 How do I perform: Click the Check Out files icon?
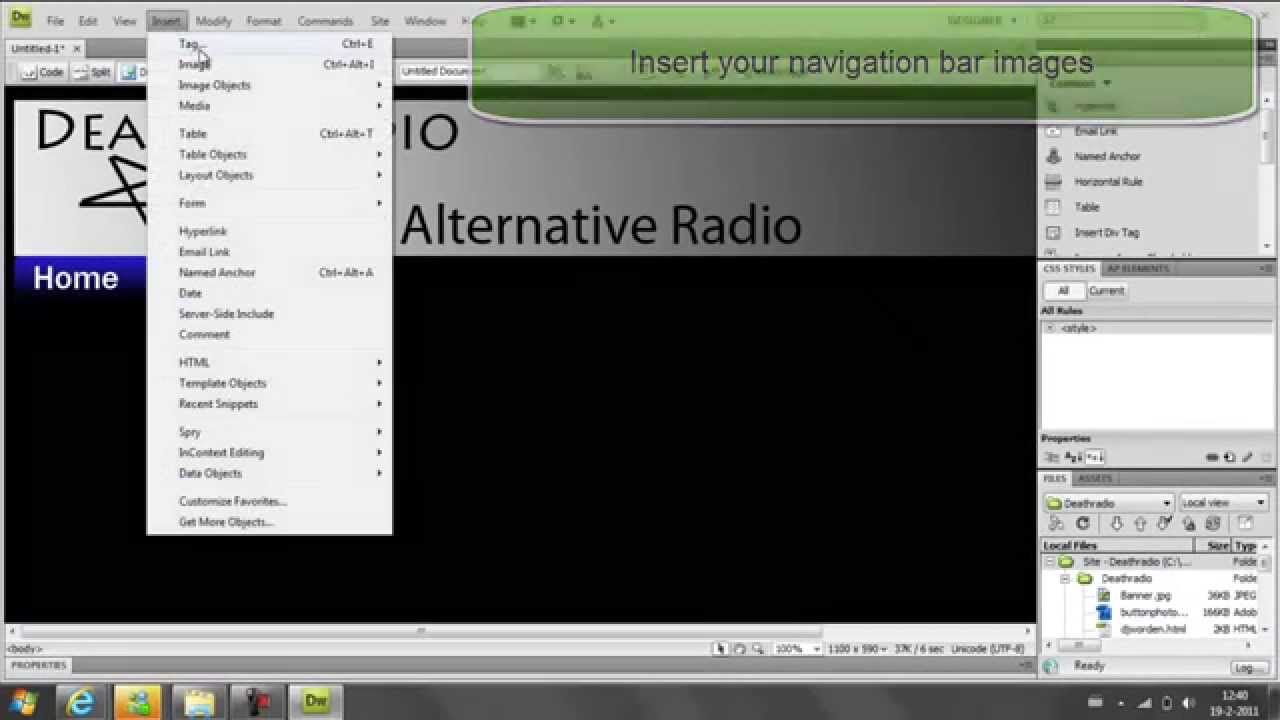(1164, 523)
